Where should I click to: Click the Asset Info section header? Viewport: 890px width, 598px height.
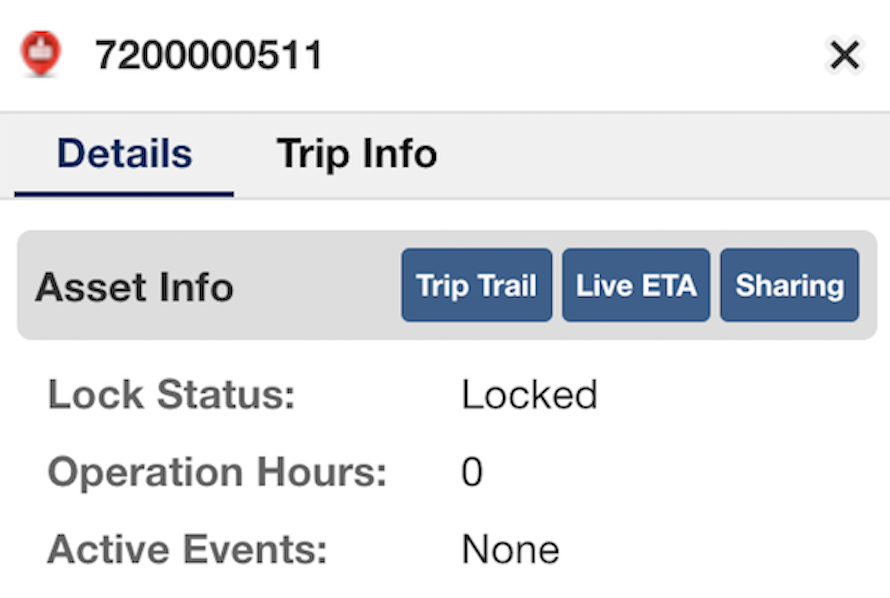[135, 287]
